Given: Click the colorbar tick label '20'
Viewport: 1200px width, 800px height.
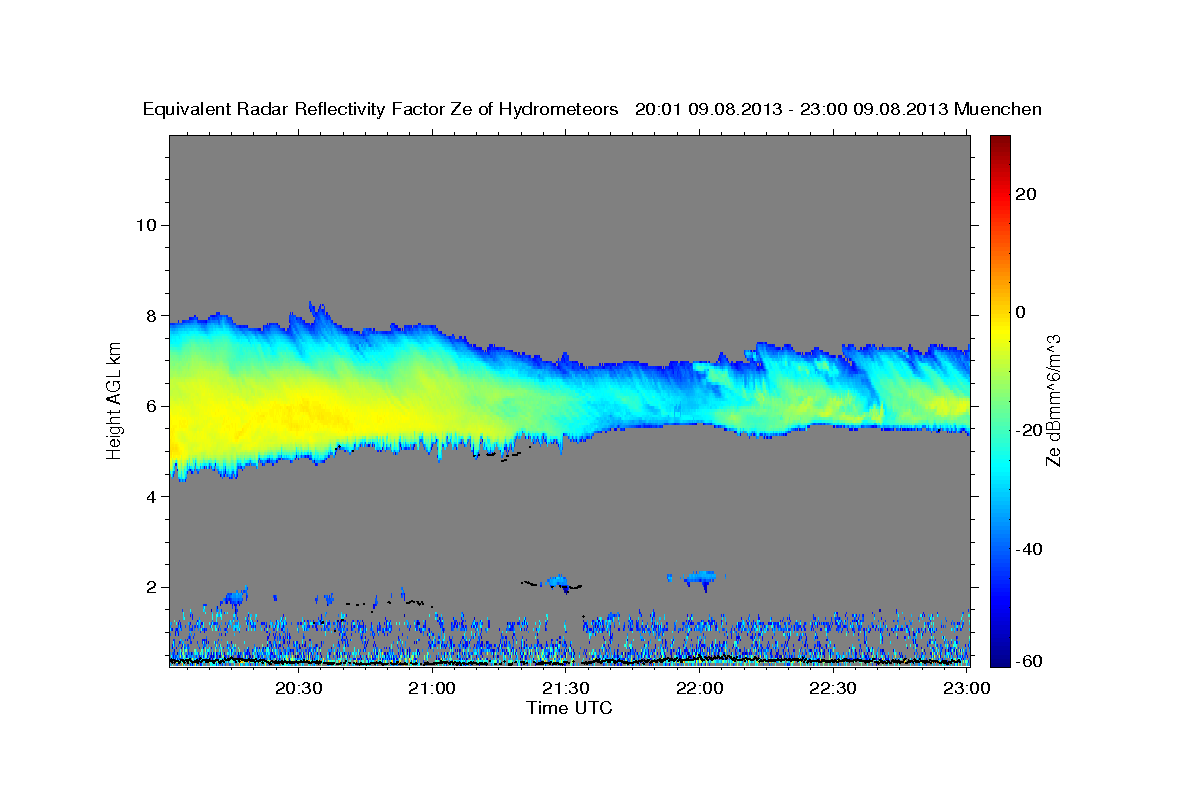Looking at the screenshot, I should pyautogui.click(x=1025, y=194).
